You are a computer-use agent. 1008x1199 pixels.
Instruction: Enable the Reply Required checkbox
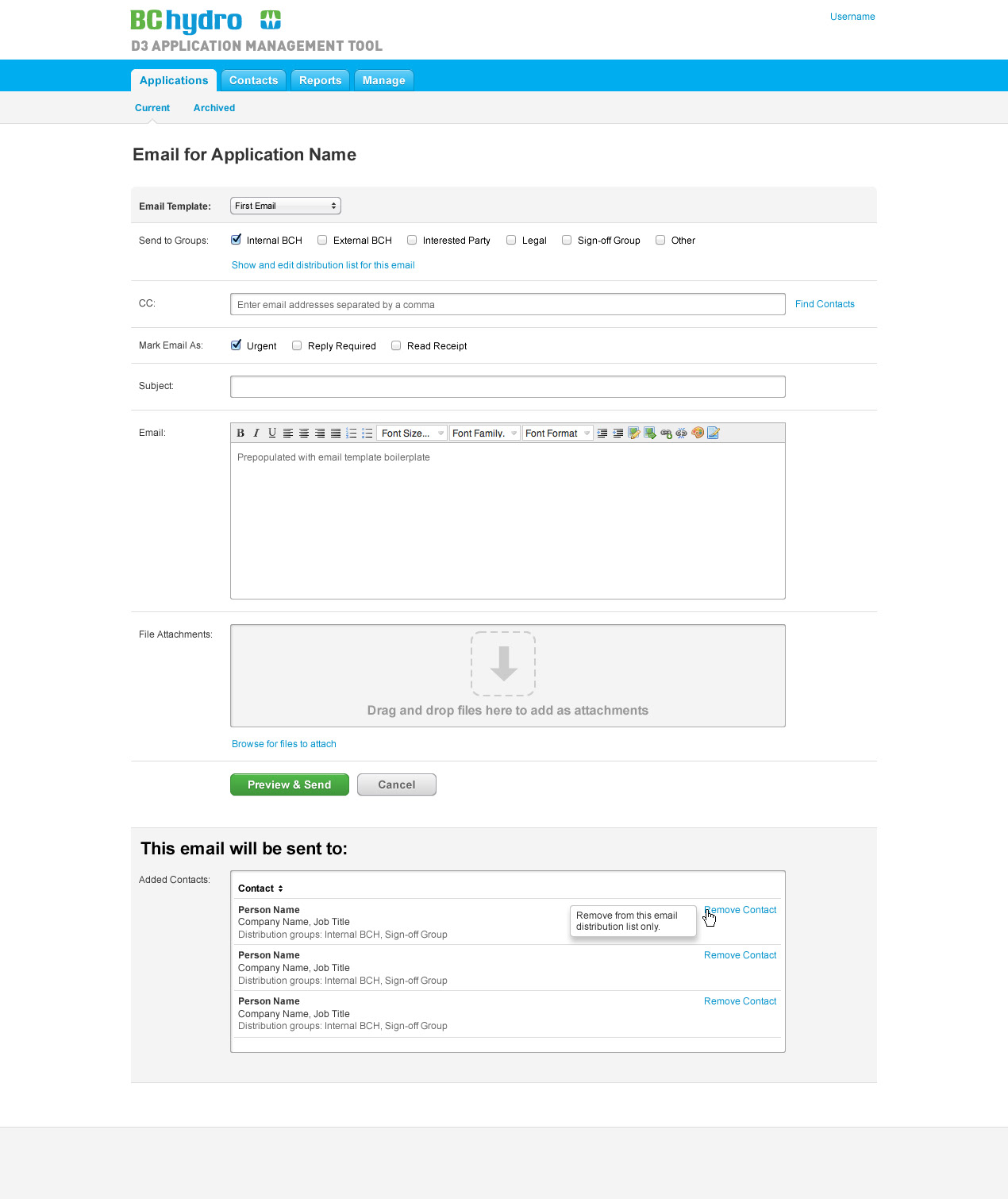coord(297,345)
